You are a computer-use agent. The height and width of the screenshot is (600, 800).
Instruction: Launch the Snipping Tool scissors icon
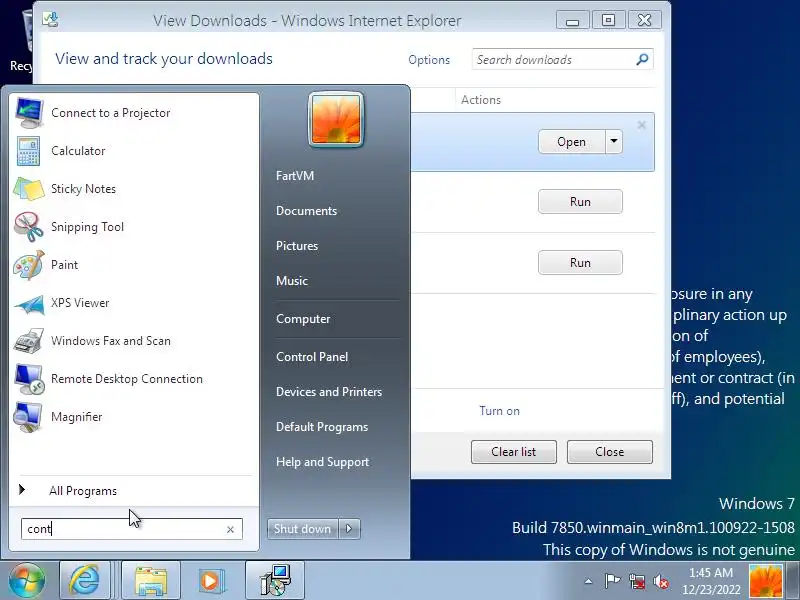pos(29,227)
